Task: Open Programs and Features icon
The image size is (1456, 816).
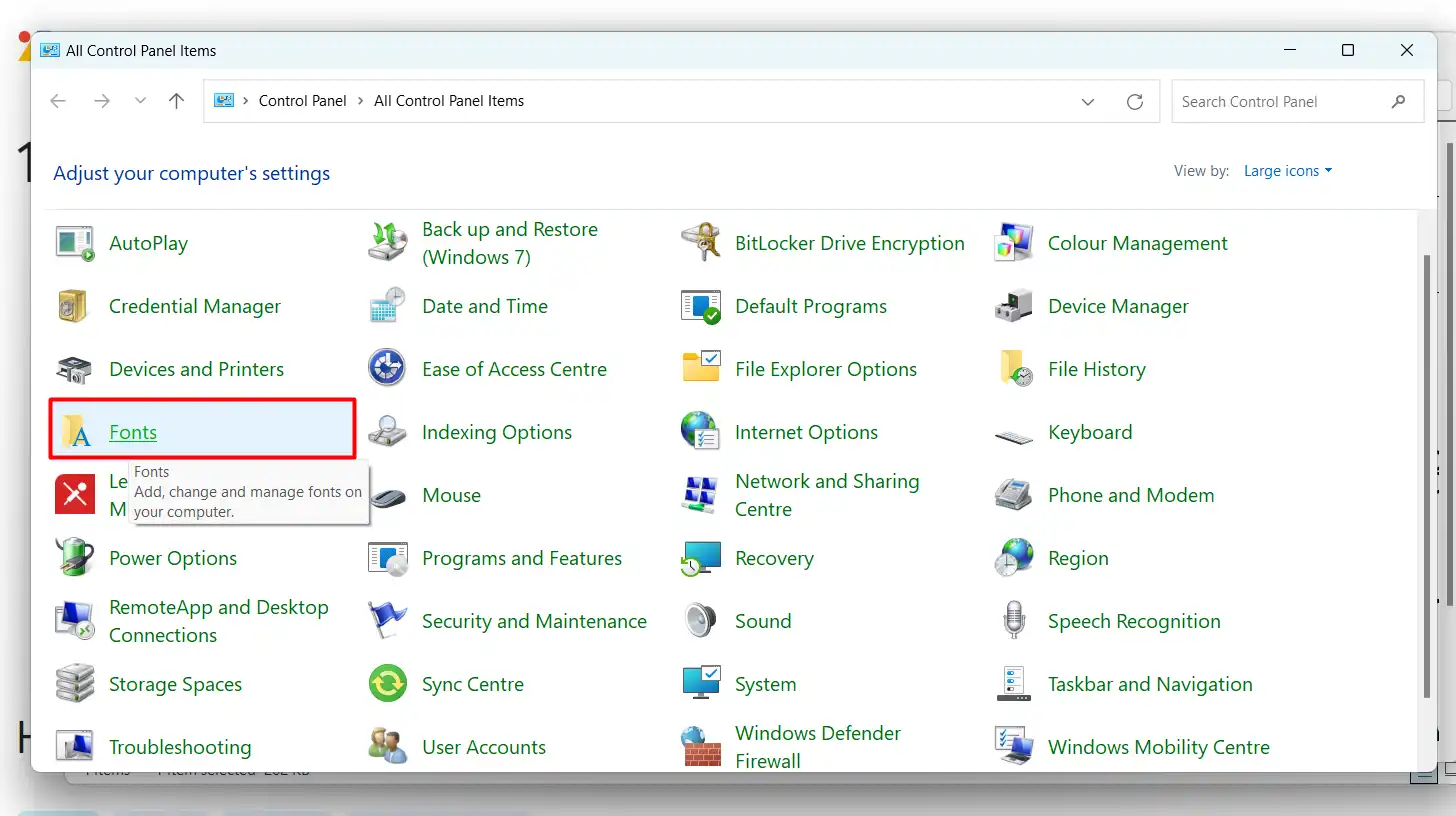Action: tap(388, 558)
